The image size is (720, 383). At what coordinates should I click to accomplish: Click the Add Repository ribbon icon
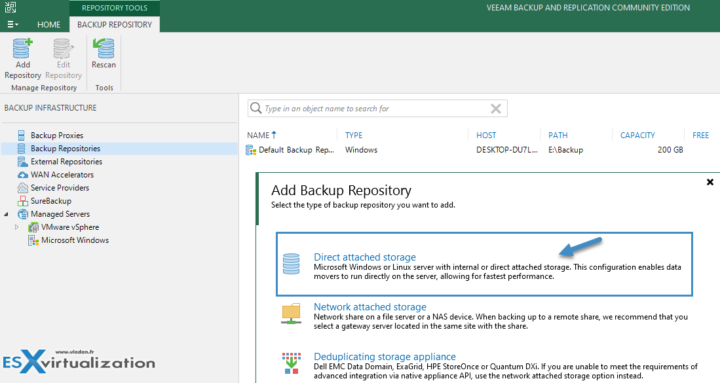[22, 48]
